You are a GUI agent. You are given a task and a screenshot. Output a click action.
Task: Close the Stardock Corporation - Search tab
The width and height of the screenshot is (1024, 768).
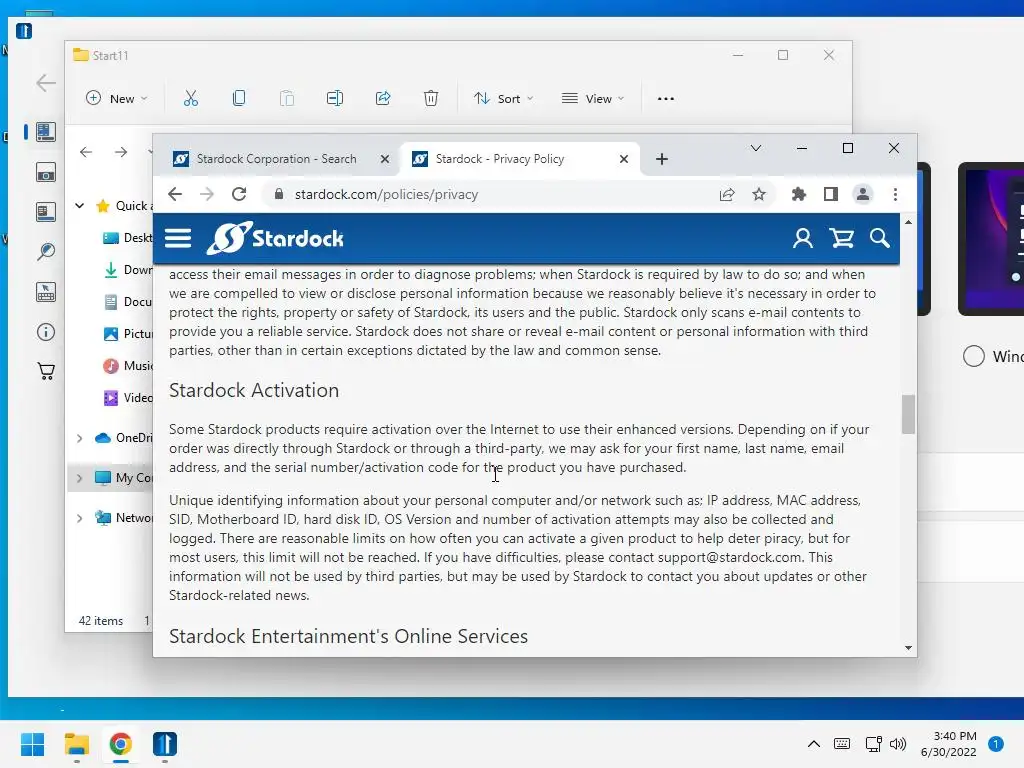[385, 159]
